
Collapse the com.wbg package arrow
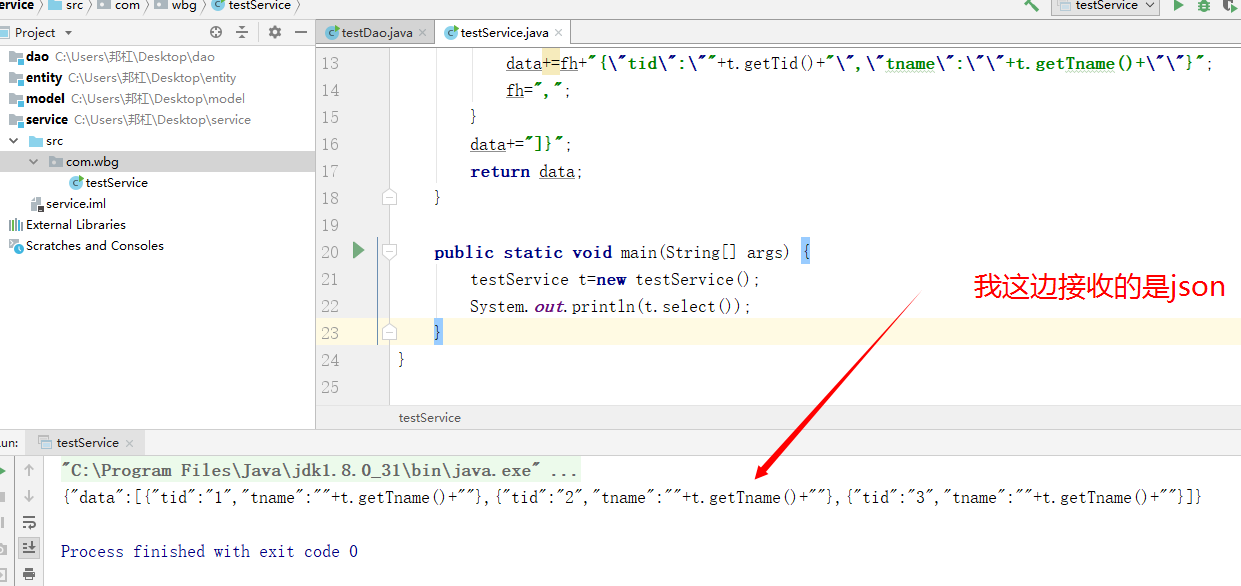coord(34,162)
